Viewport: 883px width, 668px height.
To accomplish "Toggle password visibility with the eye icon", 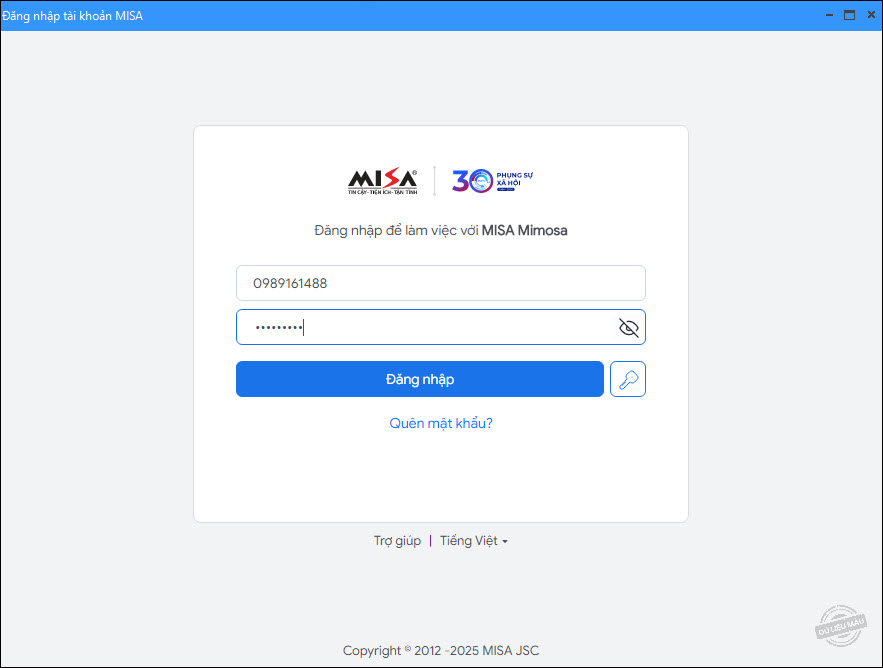I will 628,327.
